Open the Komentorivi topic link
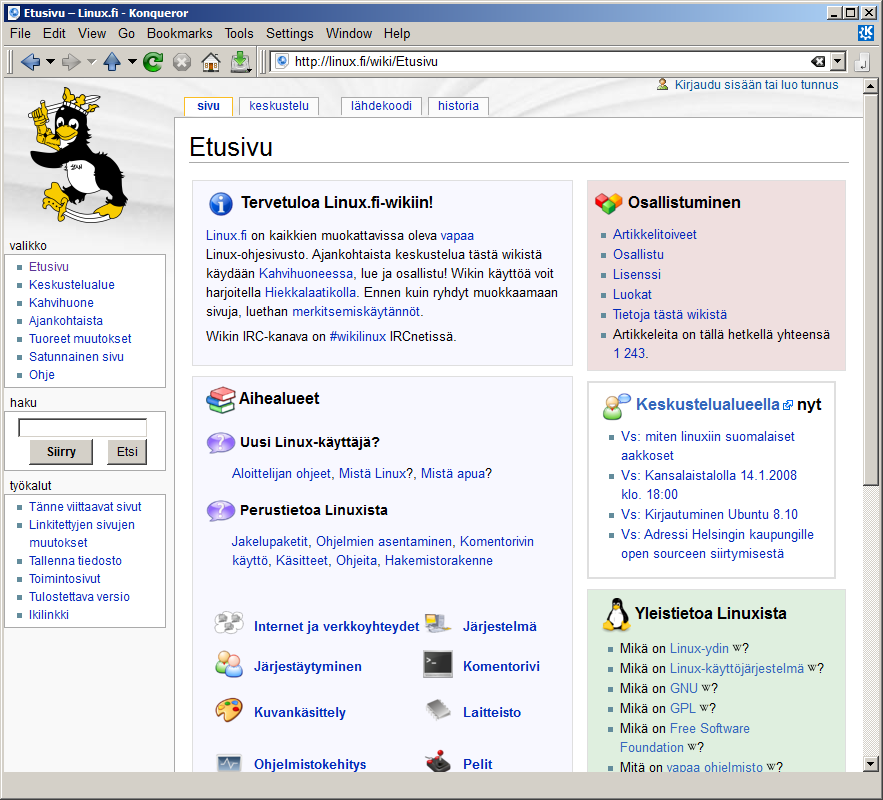 tap(501, 666)
